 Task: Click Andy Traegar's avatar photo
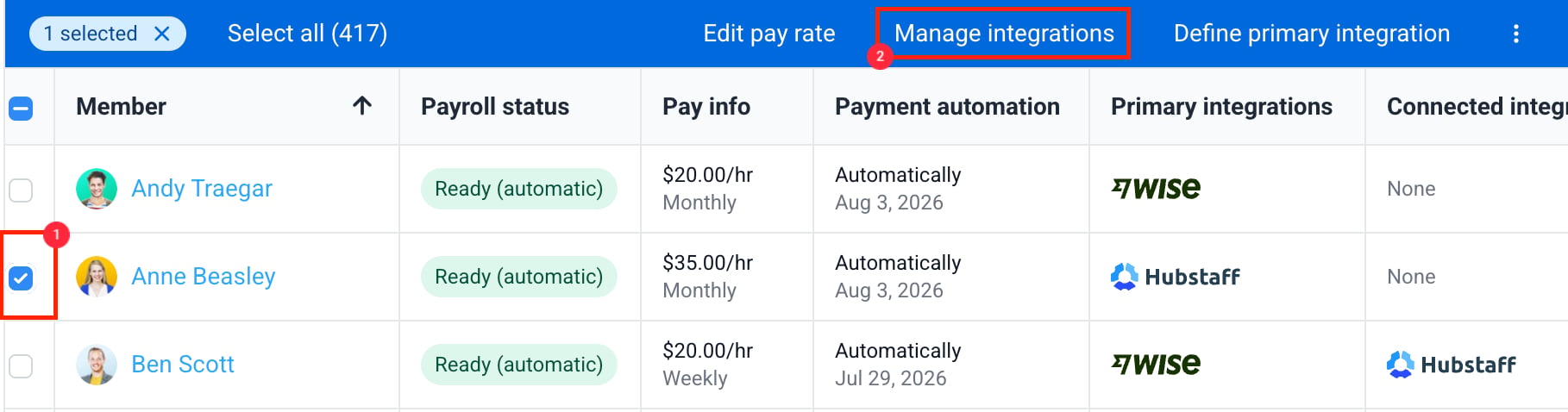pos(97,189)
